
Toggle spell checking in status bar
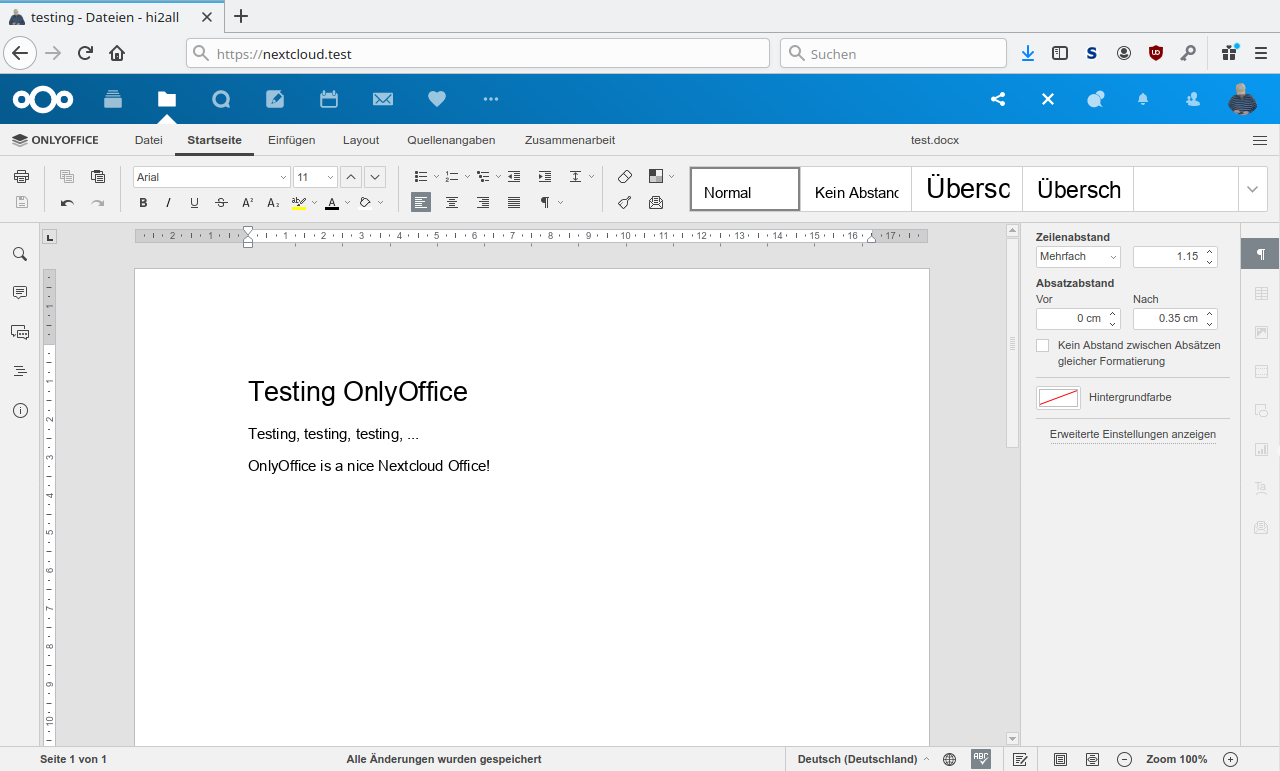pos(981,759)
